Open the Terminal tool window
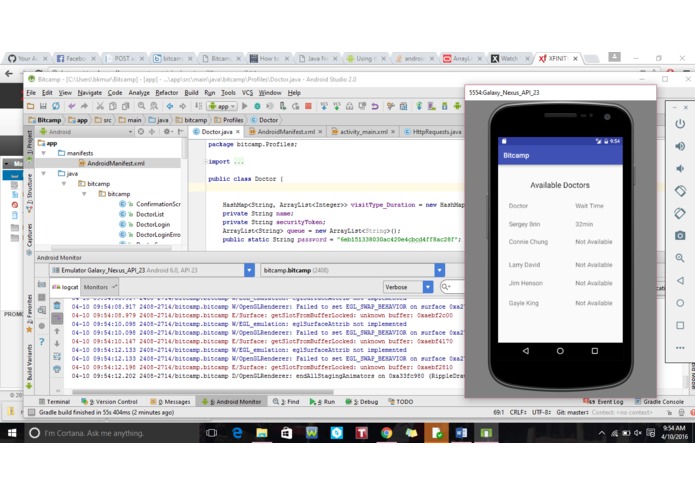The image size is (695, 494). (55, 401)
